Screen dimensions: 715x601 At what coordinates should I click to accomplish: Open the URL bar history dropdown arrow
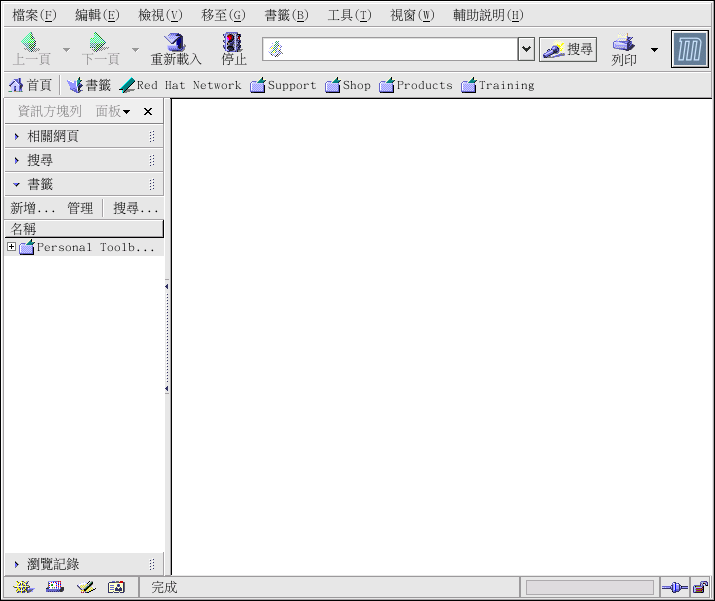[526, 49]
